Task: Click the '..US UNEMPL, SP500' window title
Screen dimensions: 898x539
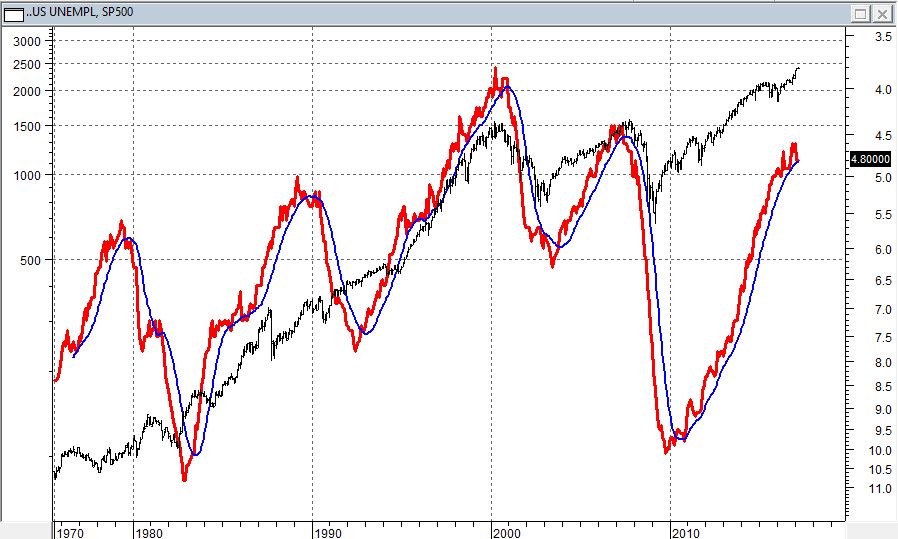Action: point(80,12)
